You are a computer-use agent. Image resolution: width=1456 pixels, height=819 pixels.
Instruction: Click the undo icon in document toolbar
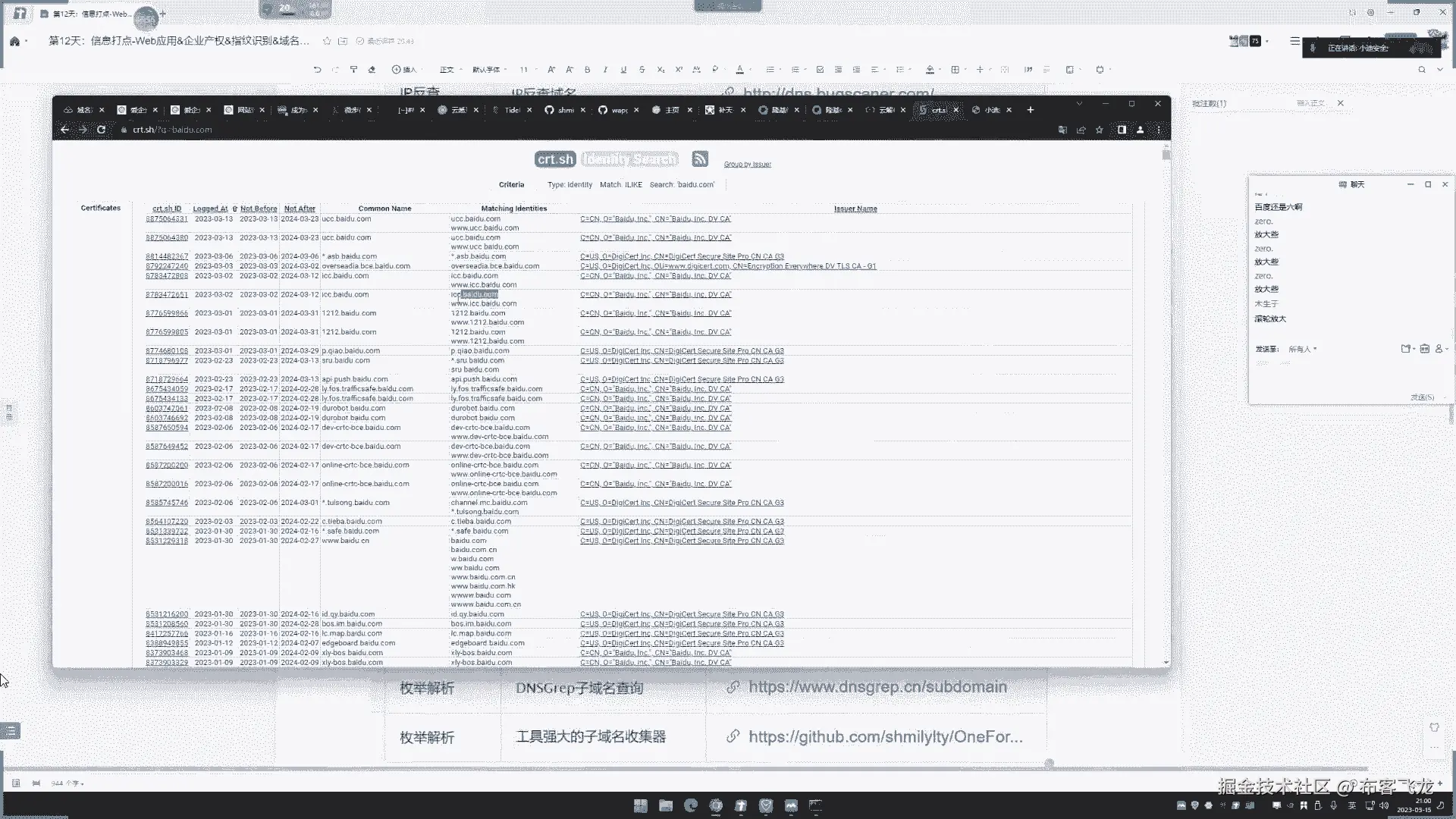[x=317, y=70]
